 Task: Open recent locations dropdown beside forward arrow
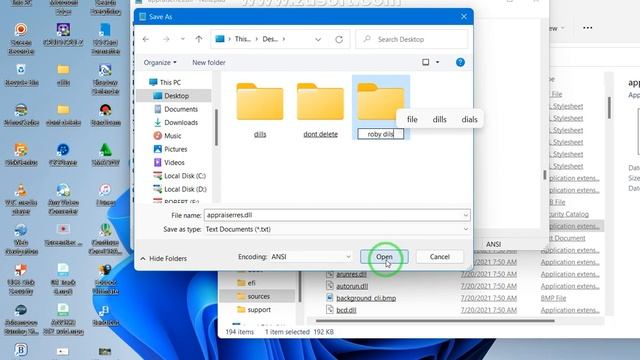(182, 39)
